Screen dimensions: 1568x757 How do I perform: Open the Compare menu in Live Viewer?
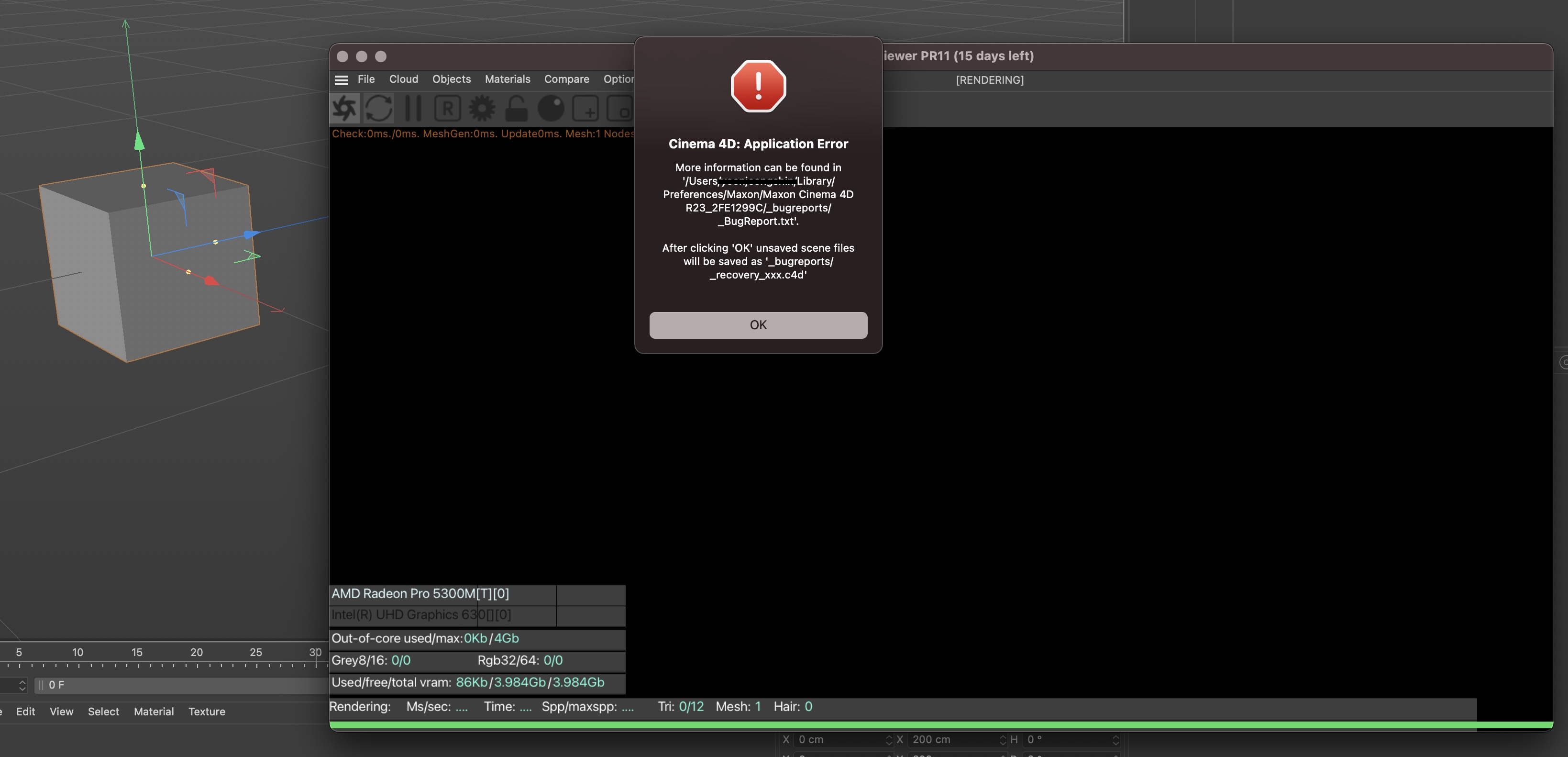(566, 79)
